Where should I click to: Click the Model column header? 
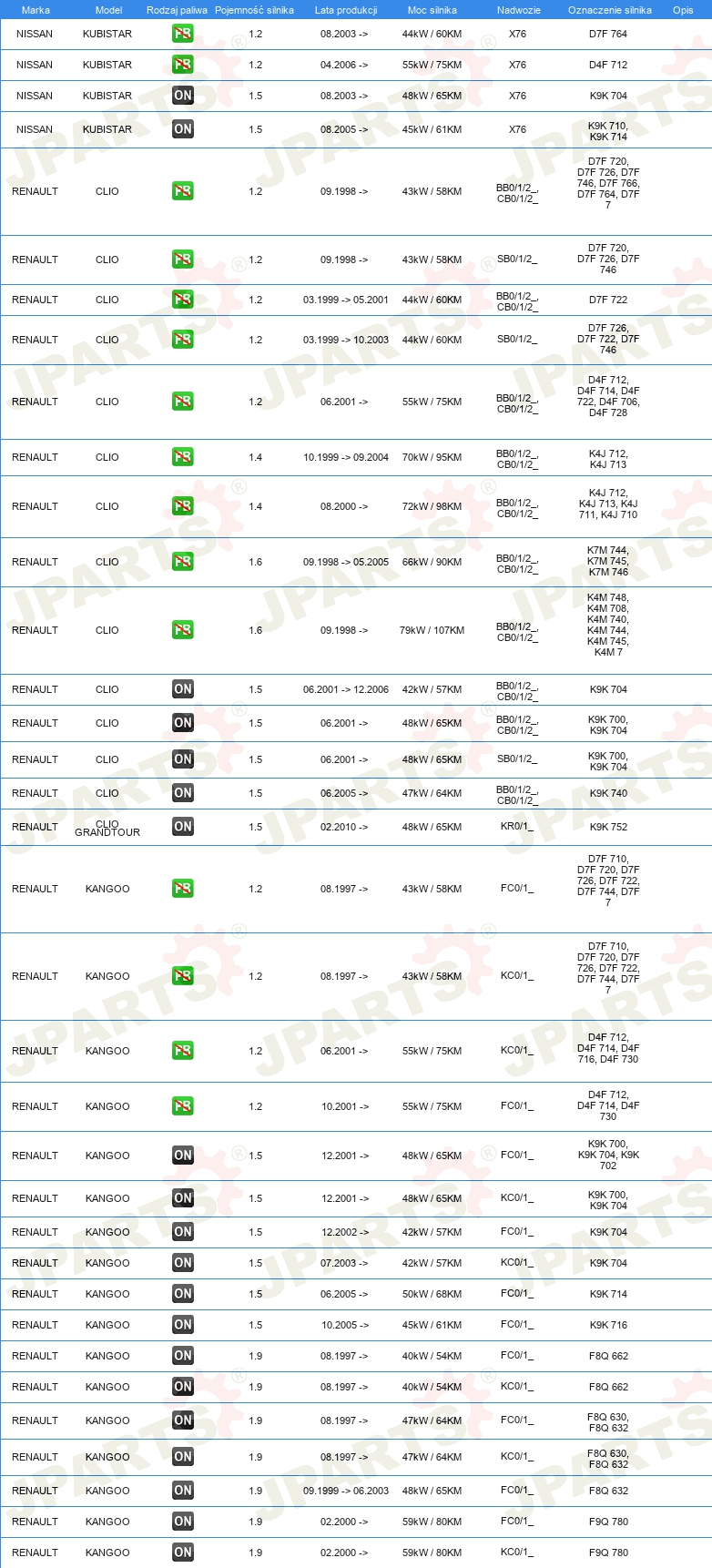(108, 10)
